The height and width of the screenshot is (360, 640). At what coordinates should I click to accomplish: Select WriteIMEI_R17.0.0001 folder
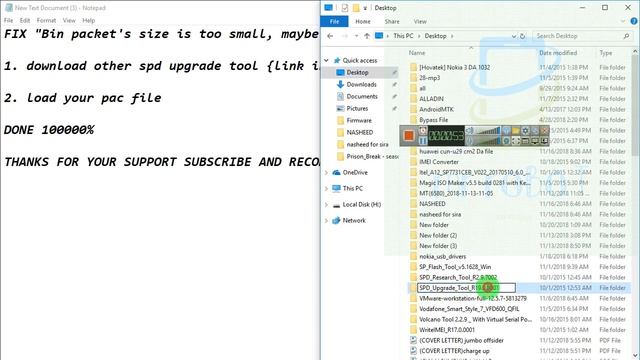pyautogui.click(x=447, y=330)
